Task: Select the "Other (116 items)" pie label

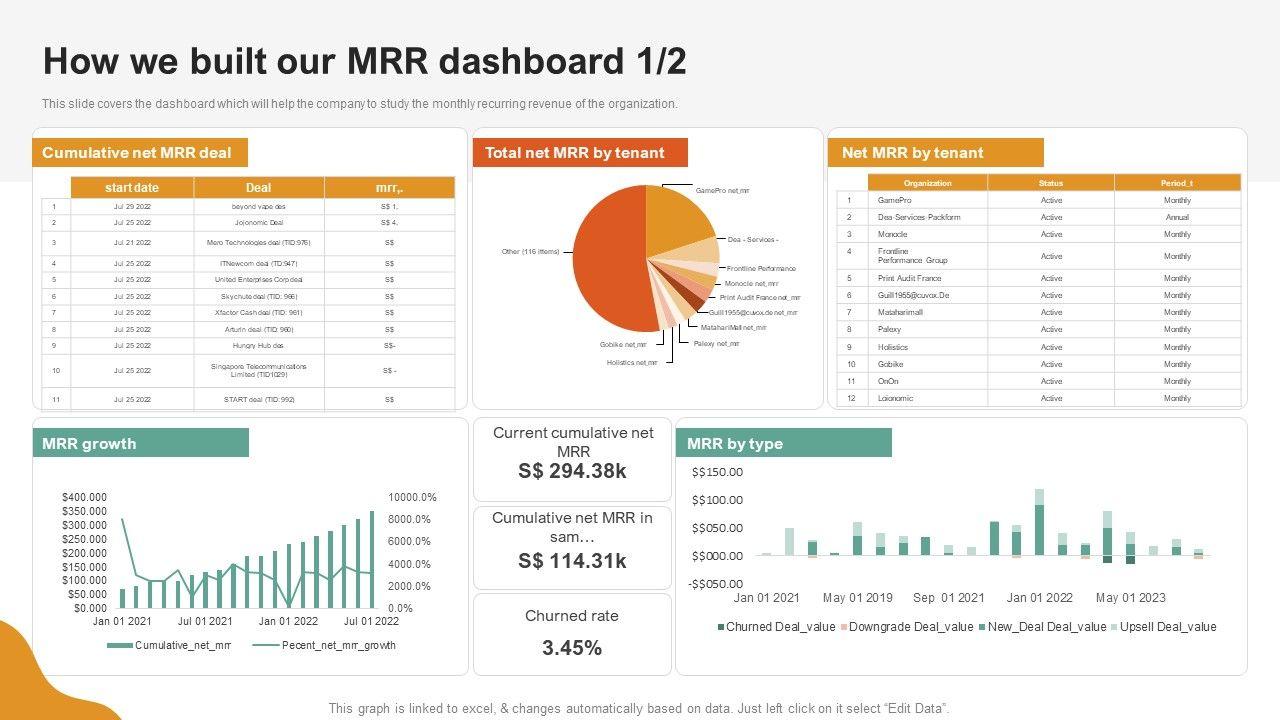Action: click(531, 252)
